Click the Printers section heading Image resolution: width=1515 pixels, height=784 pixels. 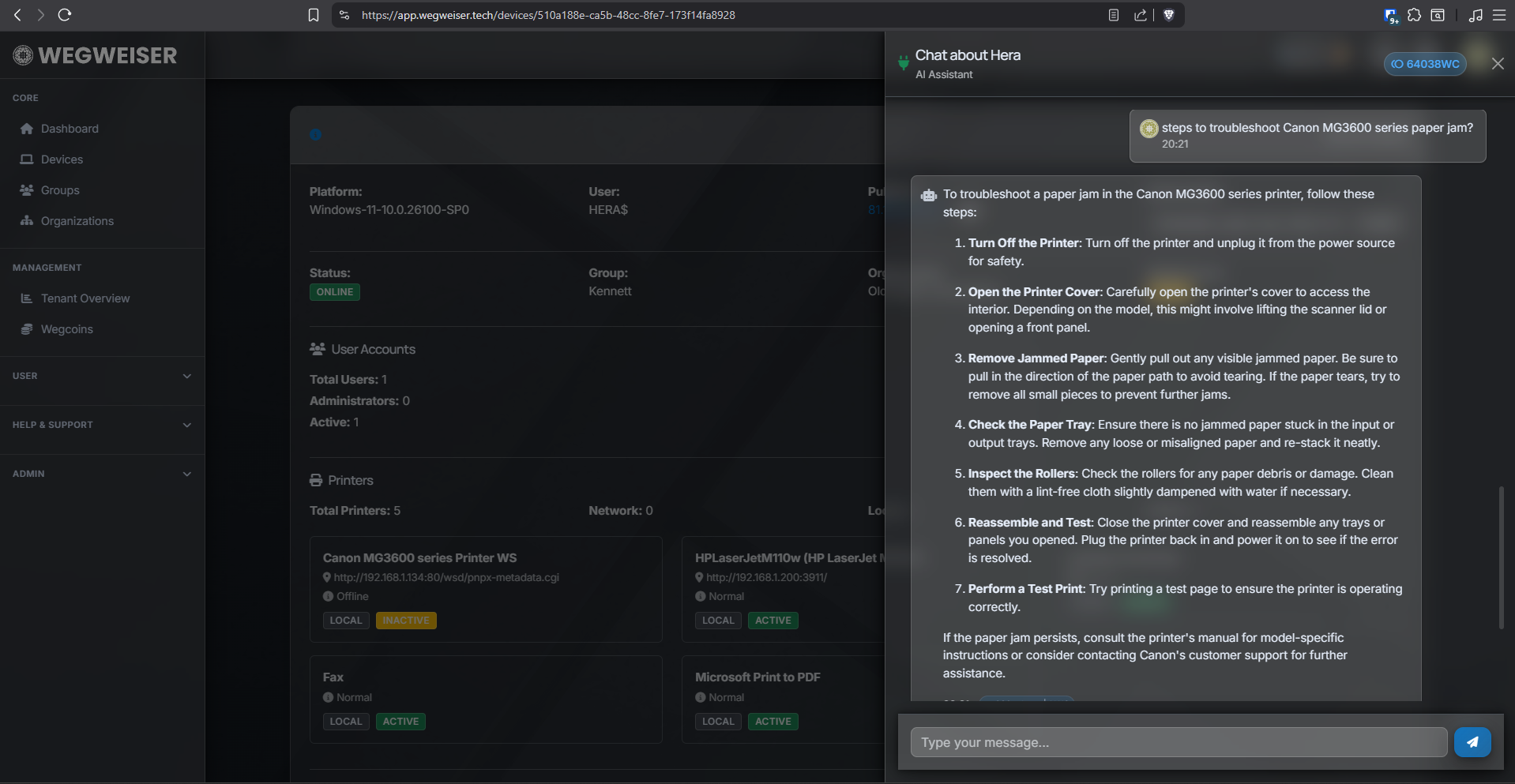pos(341,480)
